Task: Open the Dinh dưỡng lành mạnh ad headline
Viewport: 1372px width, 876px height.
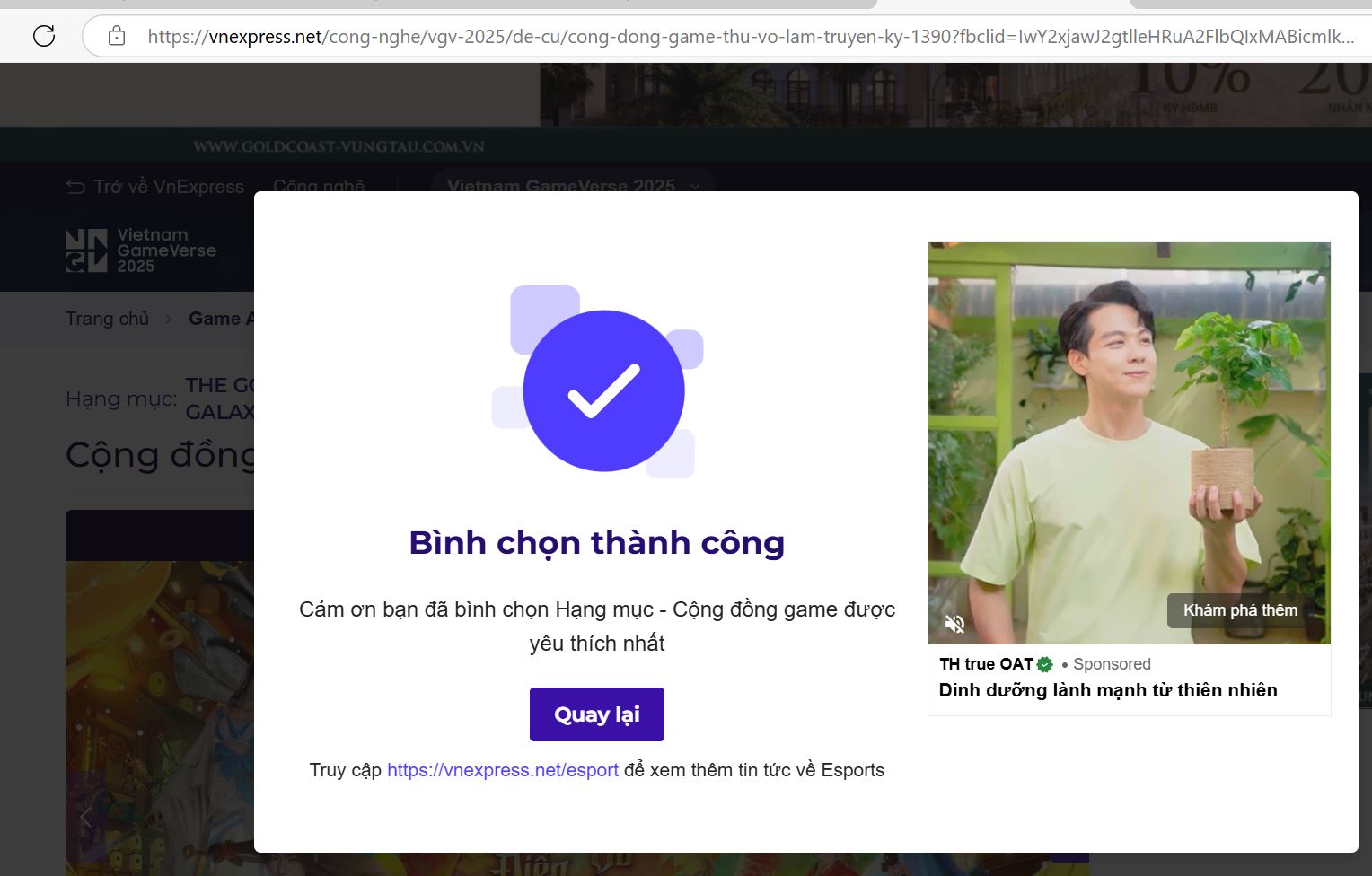Action: point(1107,690)
